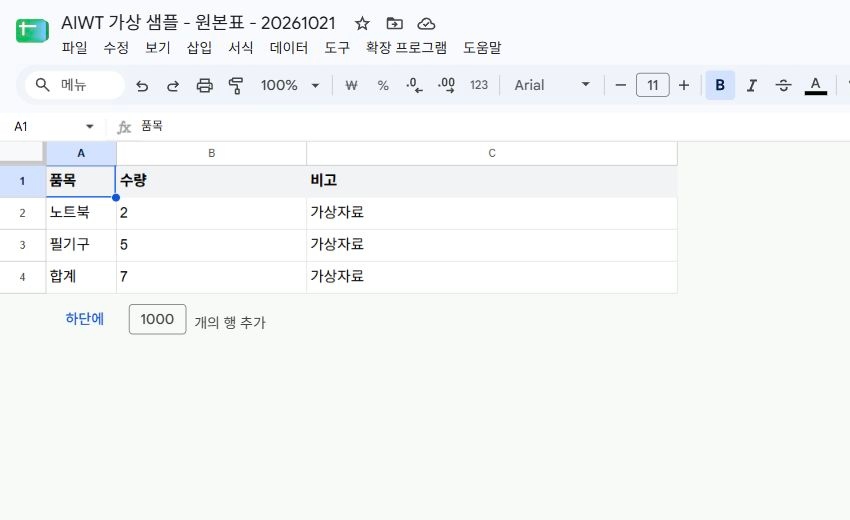
Task: Format as percent
Action: pyautogui.click(x=383, y=85)
